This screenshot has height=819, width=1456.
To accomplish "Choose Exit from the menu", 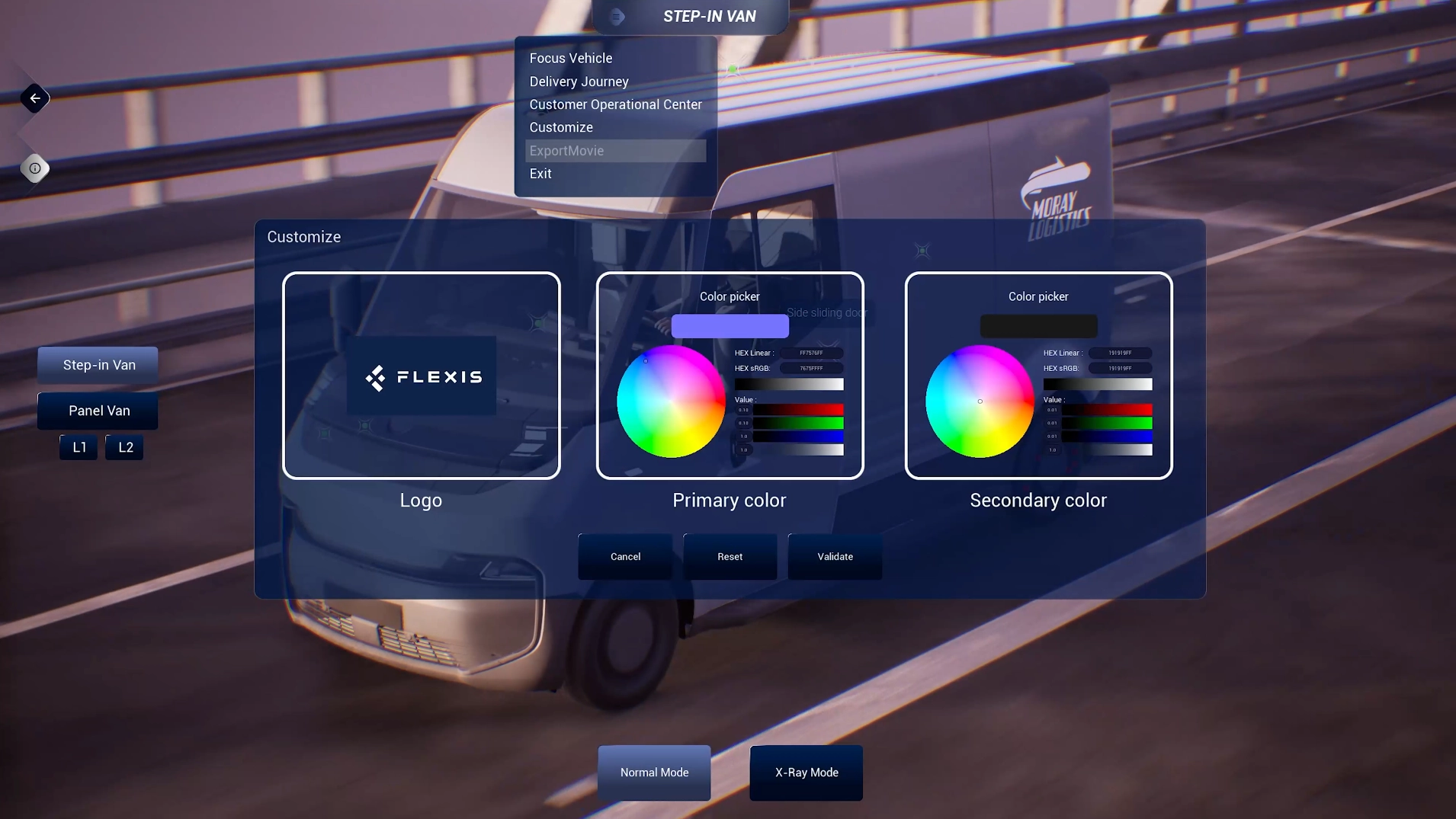I will (x=540, y=174).
